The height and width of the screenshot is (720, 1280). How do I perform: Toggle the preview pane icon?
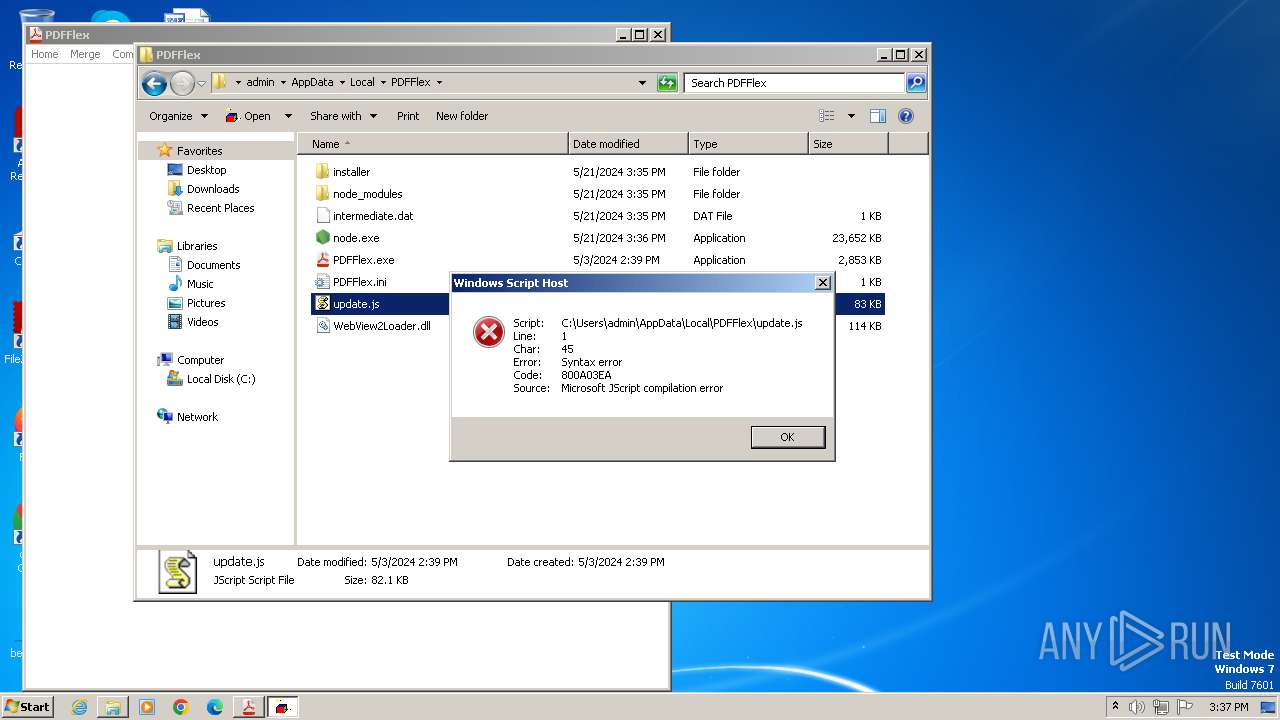coord(878,116)
